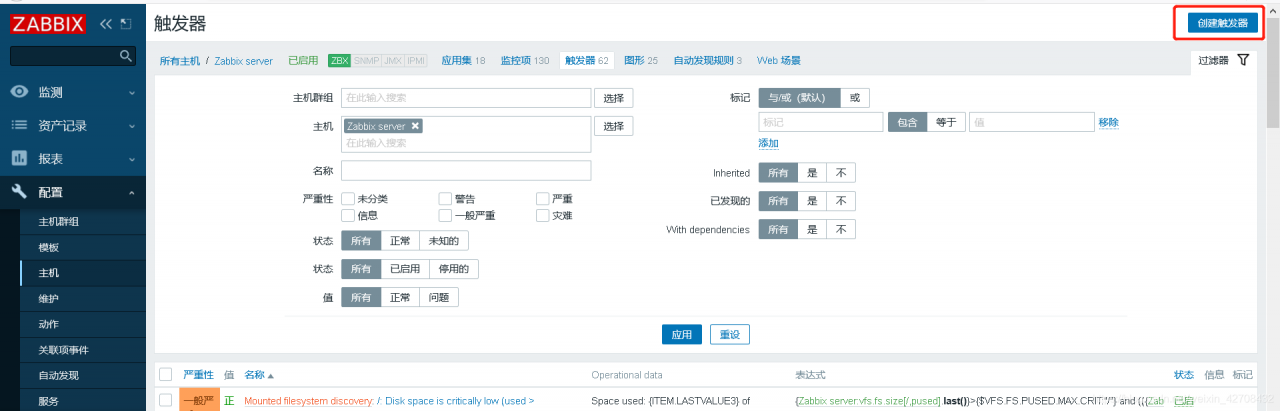Open the 监控项 tab

click(x=525, y=60)
